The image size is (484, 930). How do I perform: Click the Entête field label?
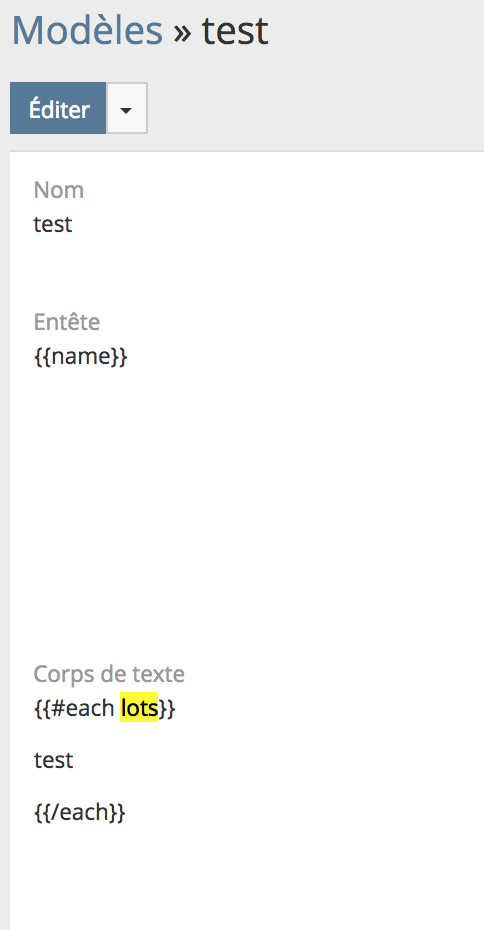click(x=67, y=322)
